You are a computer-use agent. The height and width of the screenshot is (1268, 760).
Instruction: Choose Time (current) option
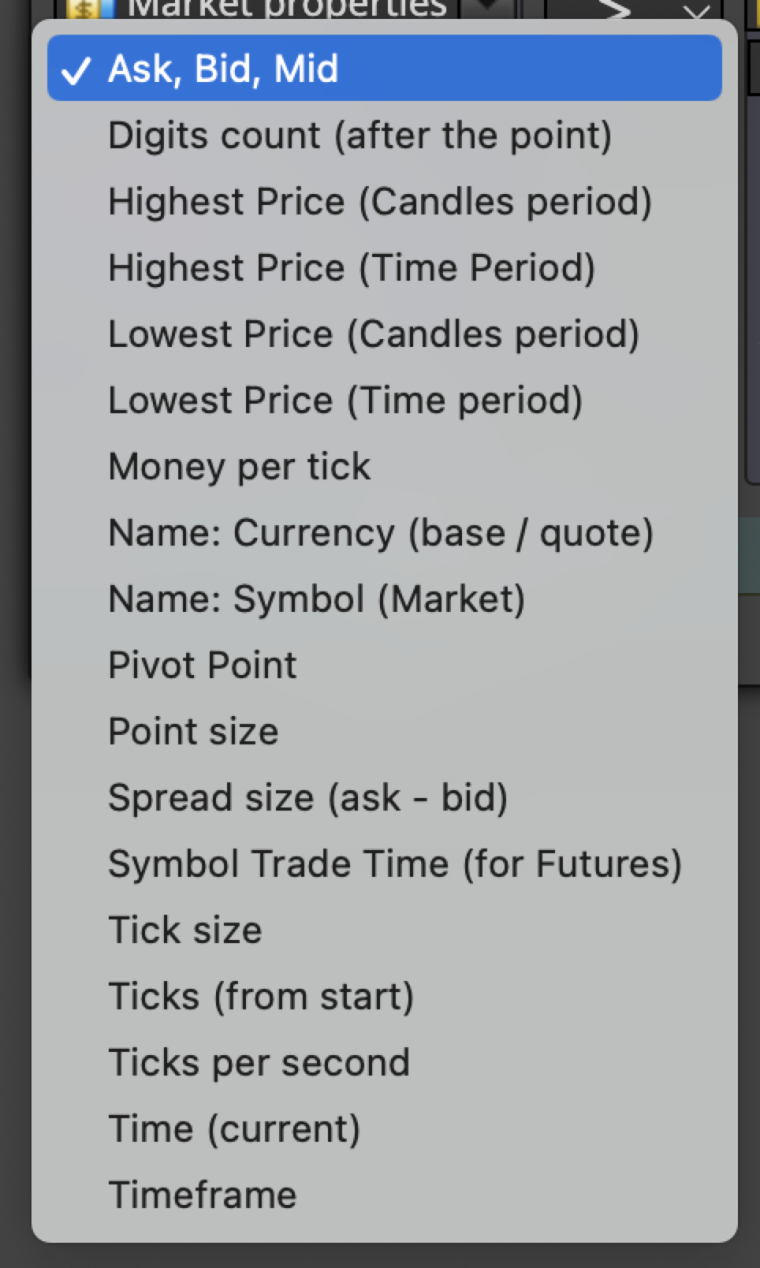pyautogui.click(x=384, y=1128)
